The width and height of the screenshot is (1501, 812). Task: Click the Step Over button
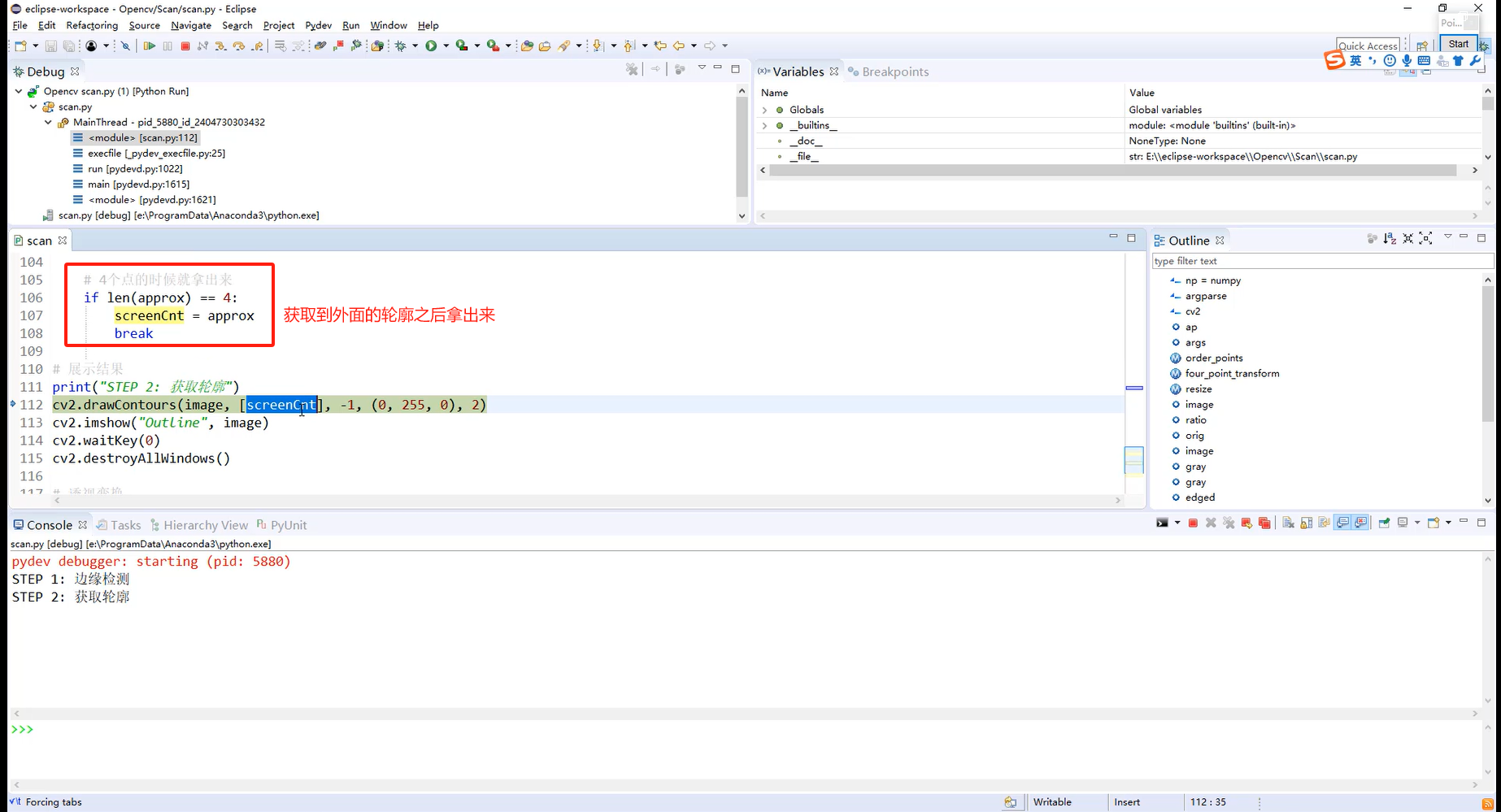[239, 46]
